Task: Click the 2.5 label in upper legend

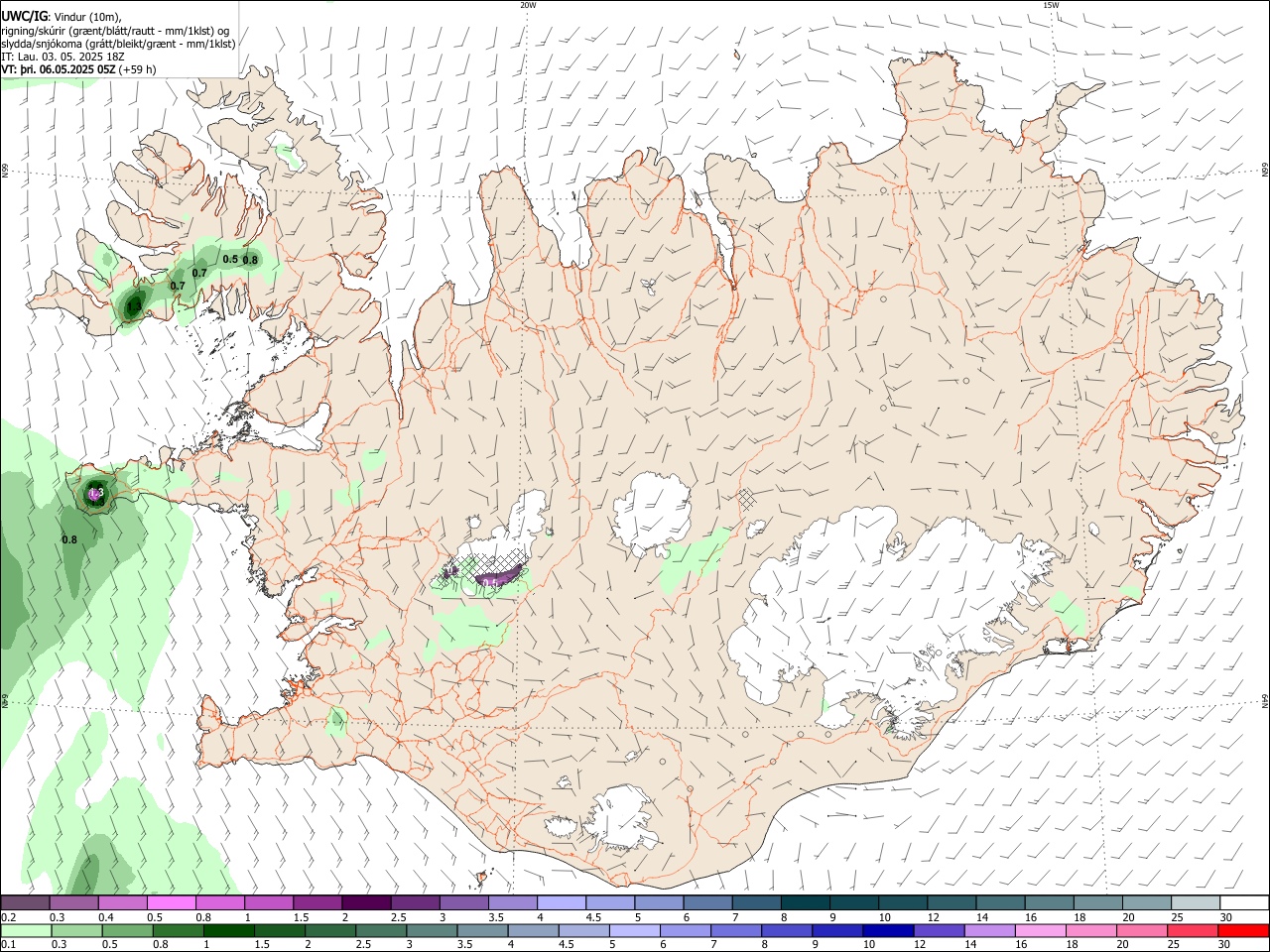Action: click(398, 917)
